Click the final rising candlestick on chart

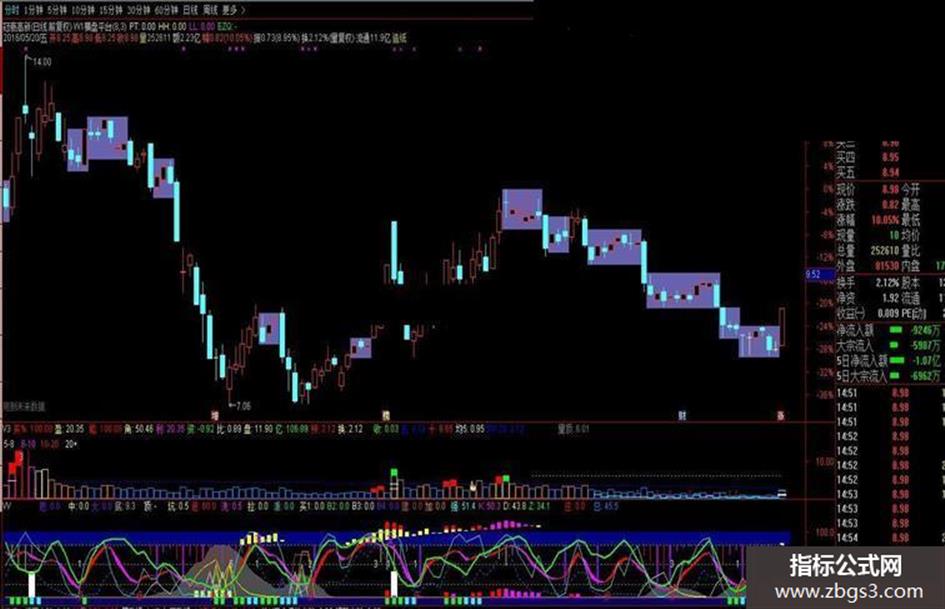[x=782, y=326]
